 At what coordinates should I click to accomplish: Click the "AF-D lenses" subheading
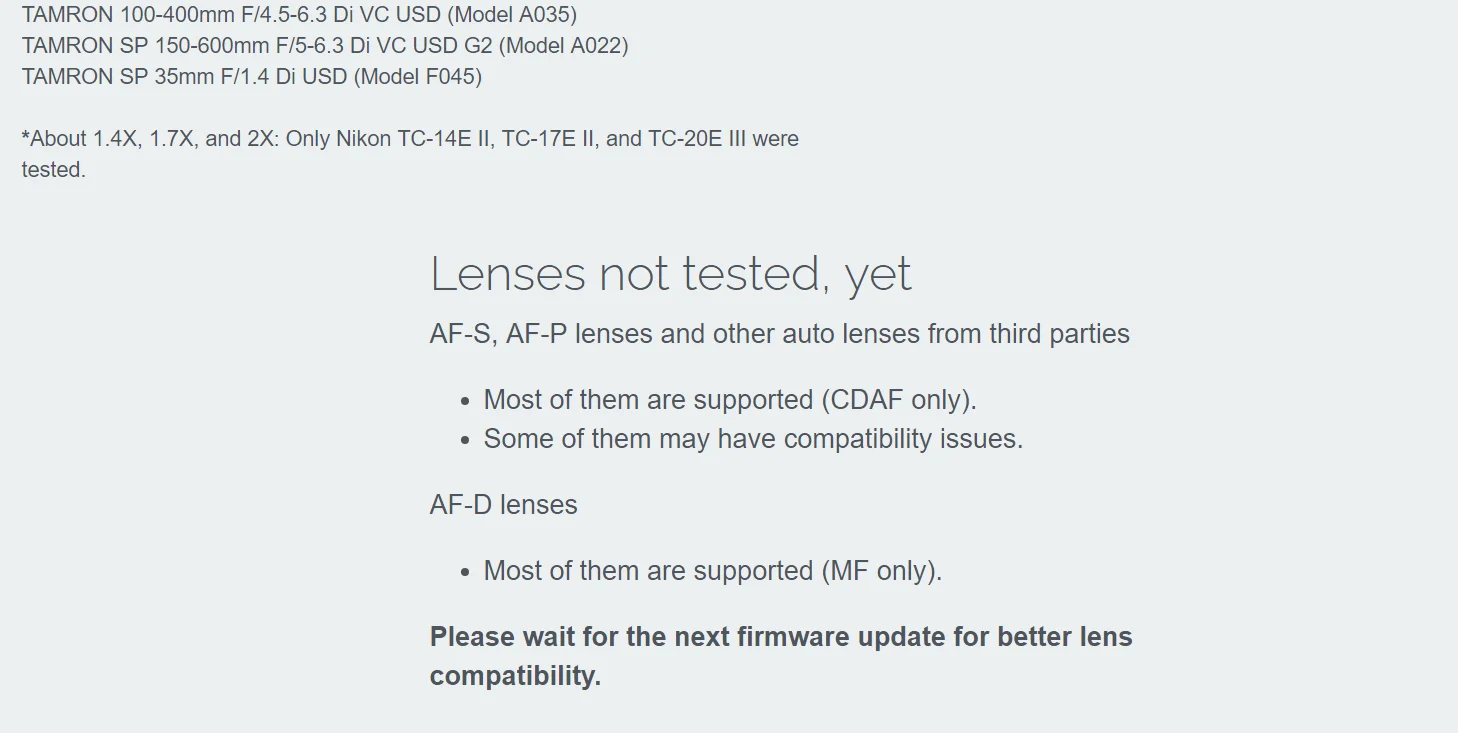[503, 505]
